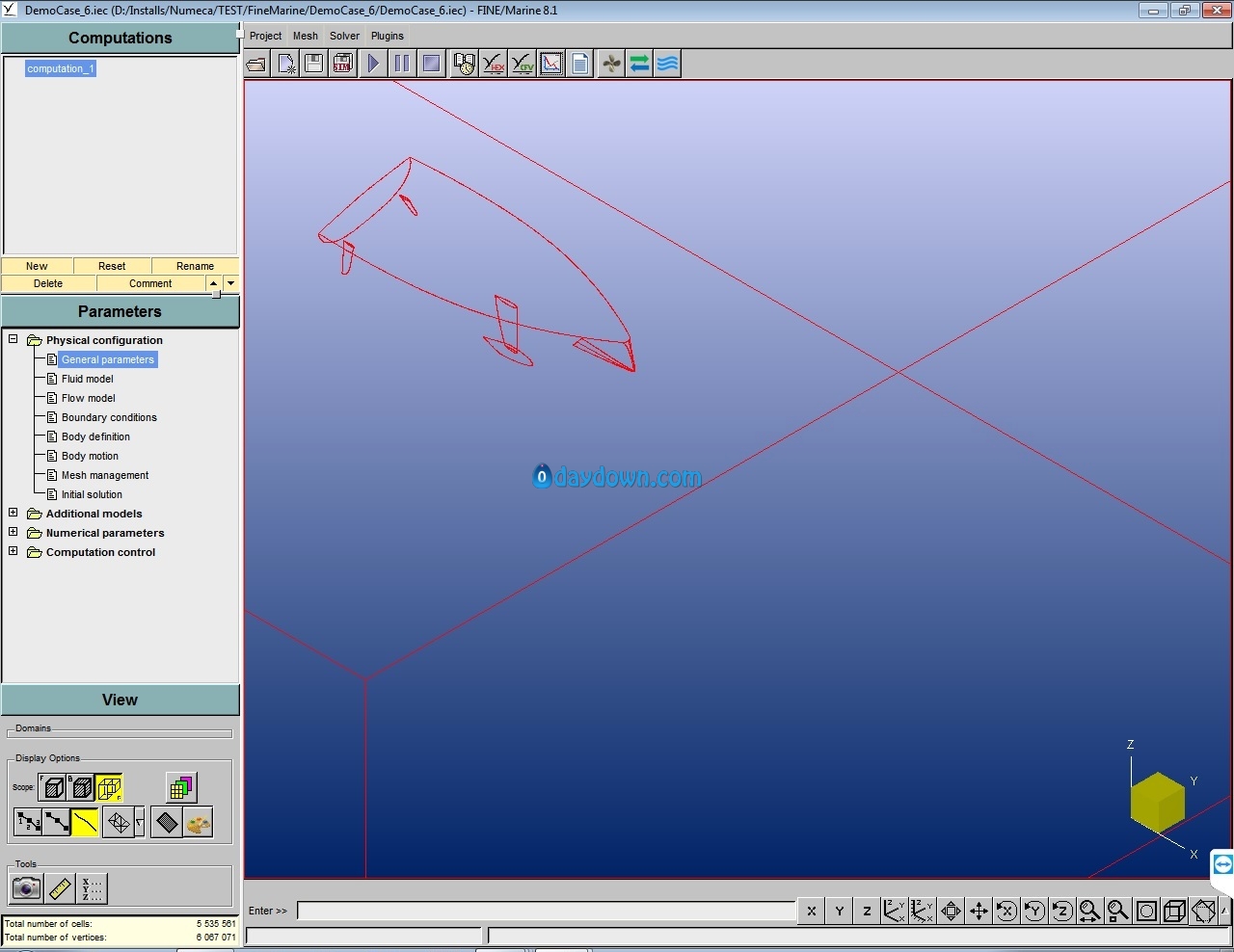Expand the Numerical parameters folder
This screenshot has width=1234, height=952.
[13, 532]
